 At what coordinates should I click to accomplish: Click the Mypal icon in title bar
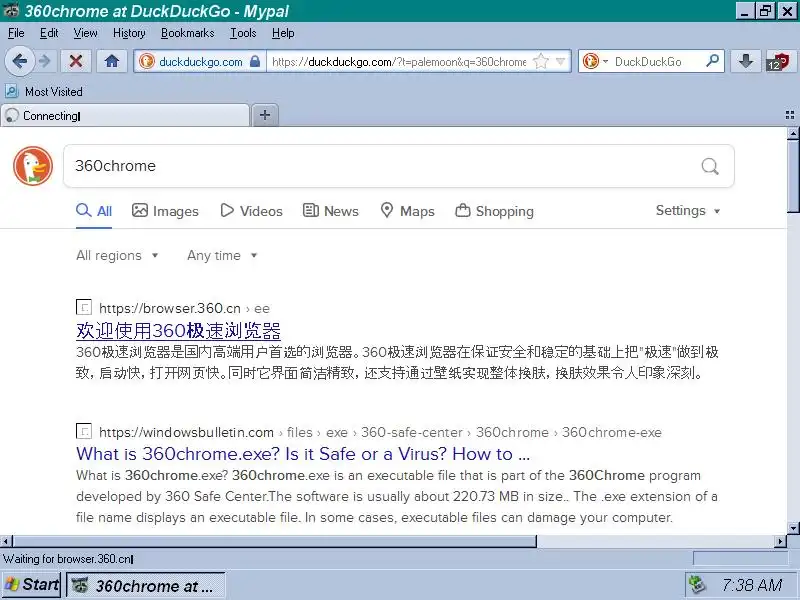tap(11, 11)
